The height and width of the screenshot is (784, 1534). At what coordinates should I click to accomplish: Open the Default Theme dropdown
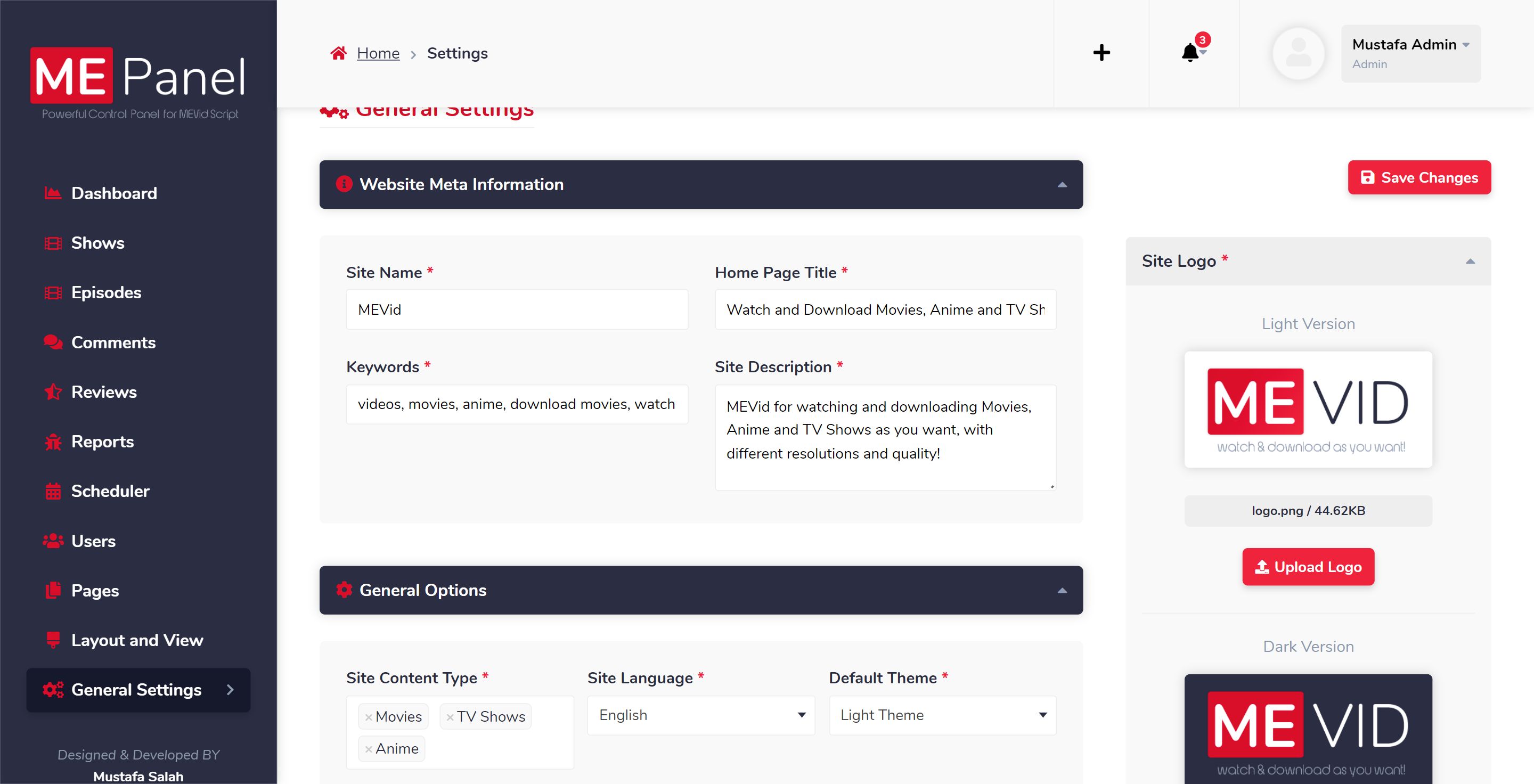tap(942, 715)
